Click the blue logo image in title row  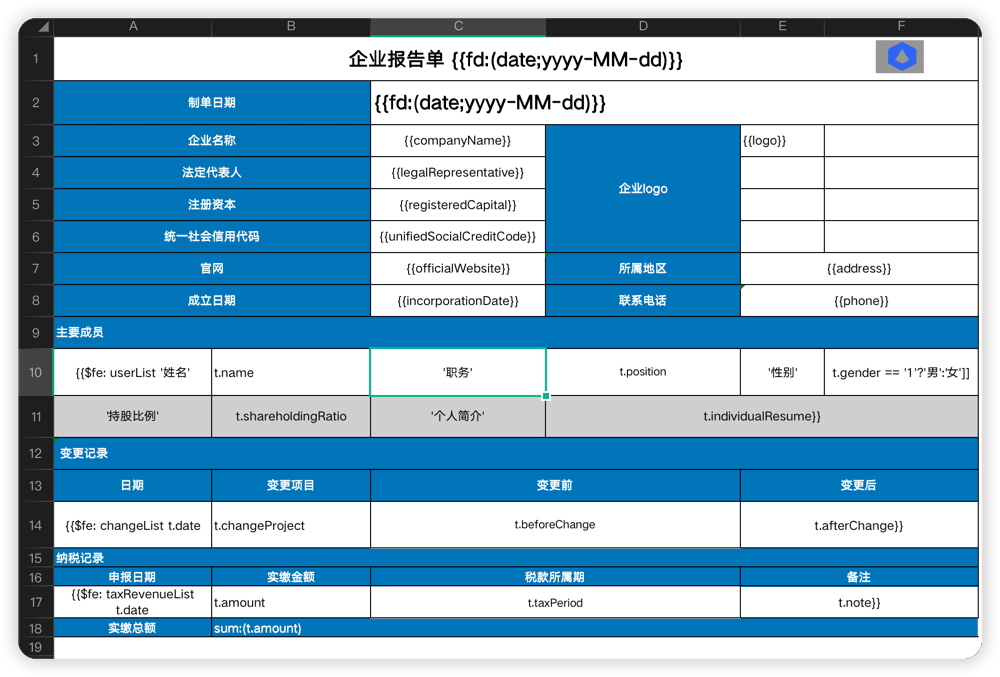click(899, 57)
